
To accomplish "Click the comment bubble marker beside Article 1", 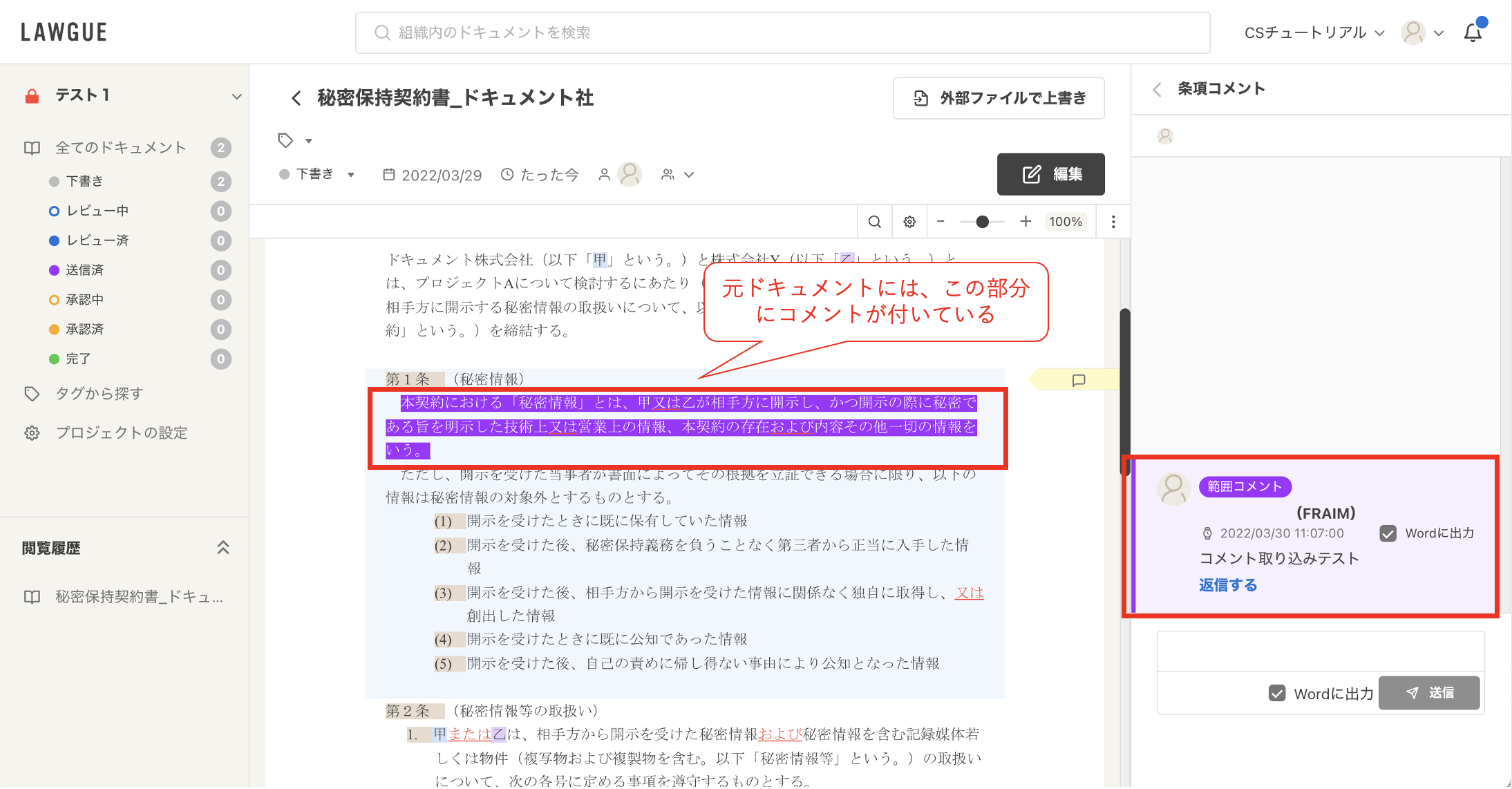I will coord(1078,380).
